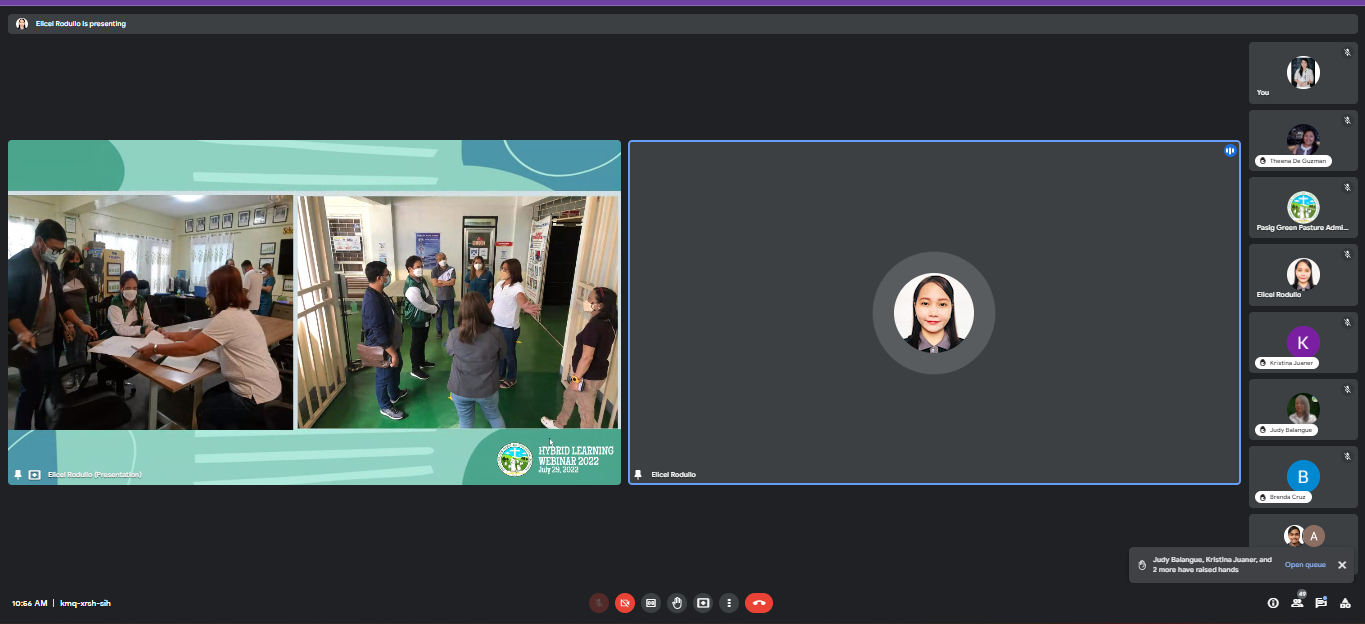Click the Elicel Rodullo (Presentation) label
The height and width of the screenshot is (624, 1365).
pyautogui.click(x=95, y=474)
